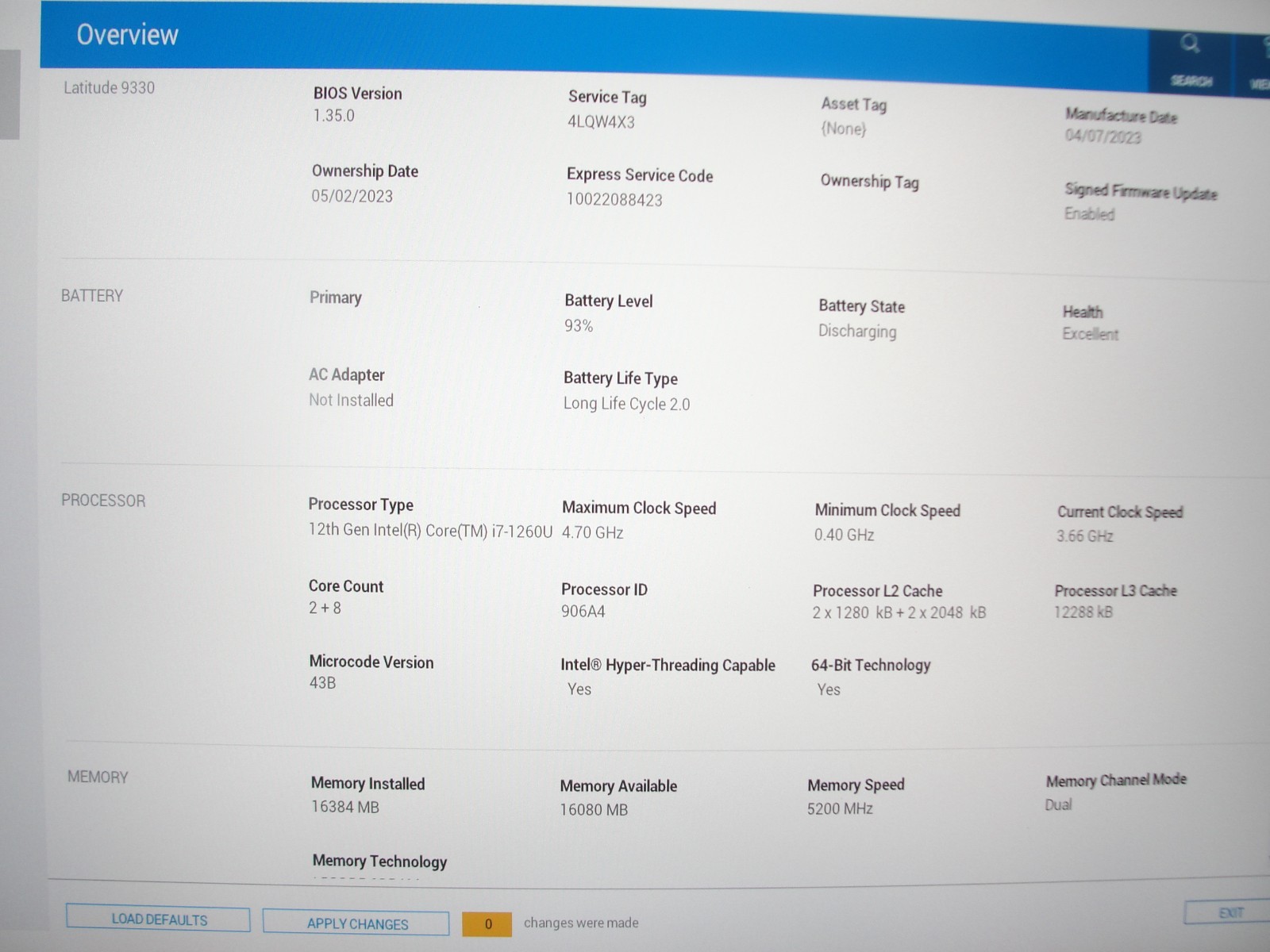This screenshot has height=952, width=1270.
Task: Select processor type i7-1260U text
Action: tap(430, 531)
